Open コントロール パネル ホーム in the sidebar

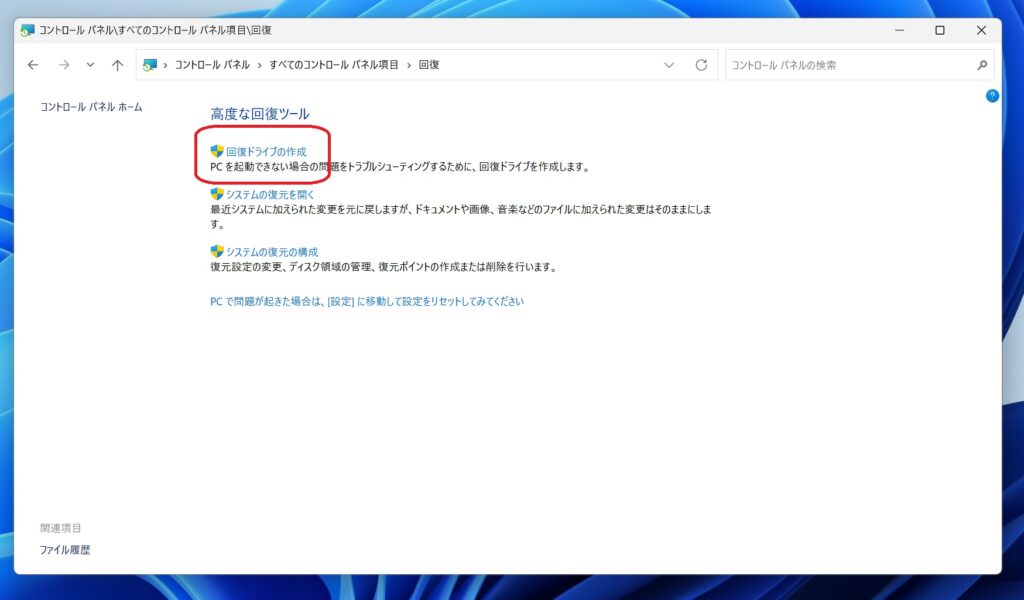pos(91,107)
